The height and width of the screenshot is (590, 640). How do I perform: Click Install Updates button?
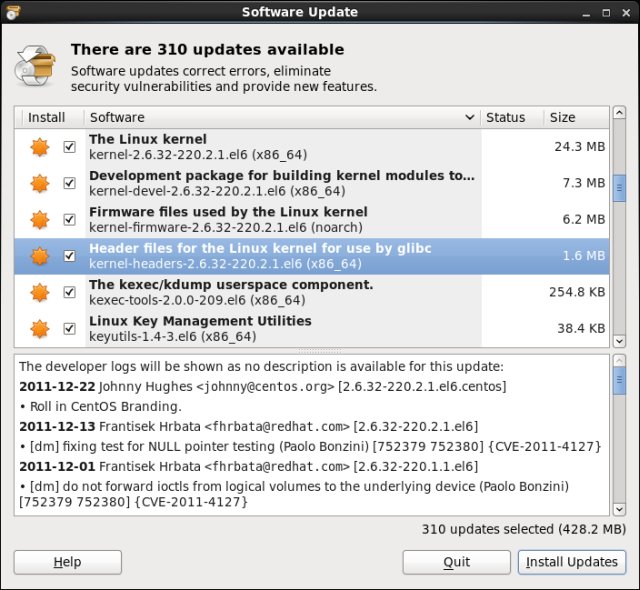571,562
